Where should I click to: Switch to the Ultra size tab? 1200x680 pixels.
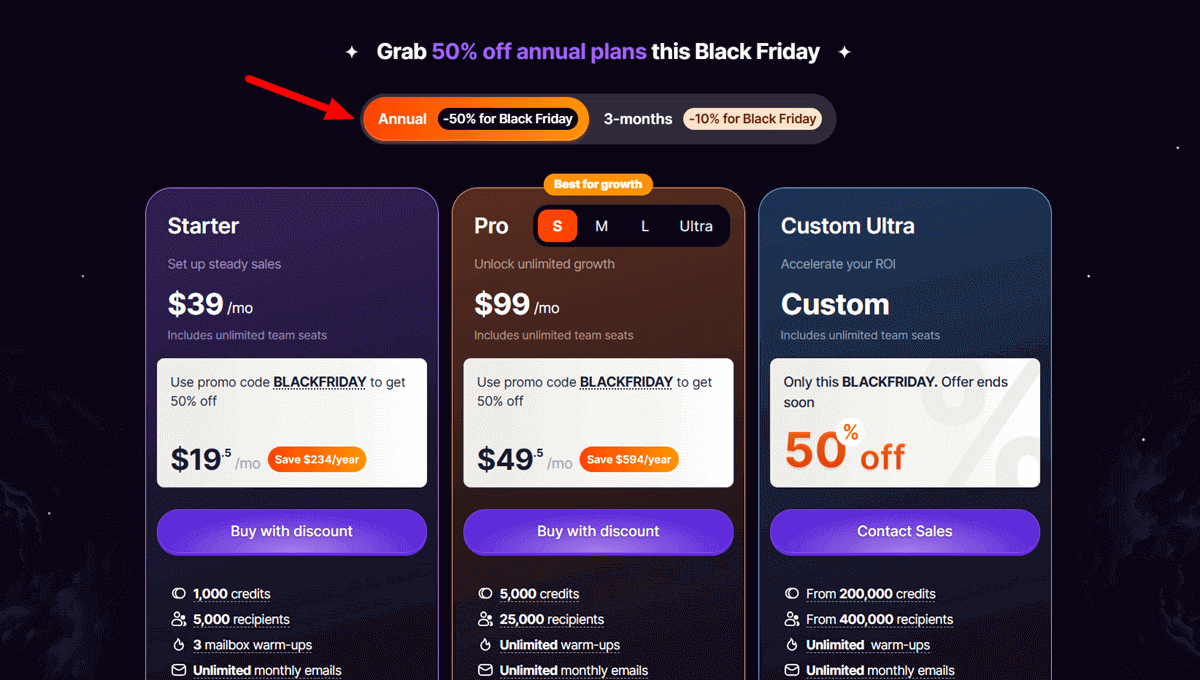(x=696, y=226)
